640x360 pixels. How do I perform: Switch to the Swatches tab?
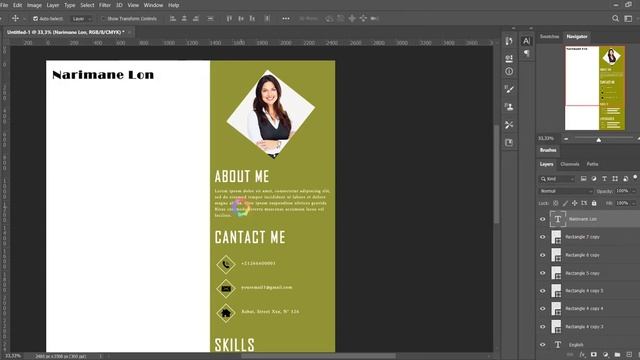549,36
